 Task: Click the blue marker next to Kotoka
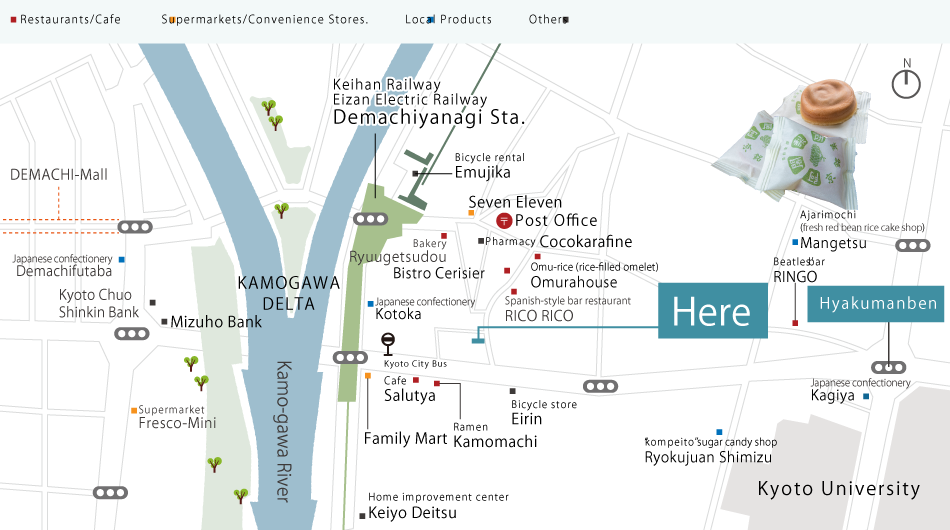tap(371, 303)
